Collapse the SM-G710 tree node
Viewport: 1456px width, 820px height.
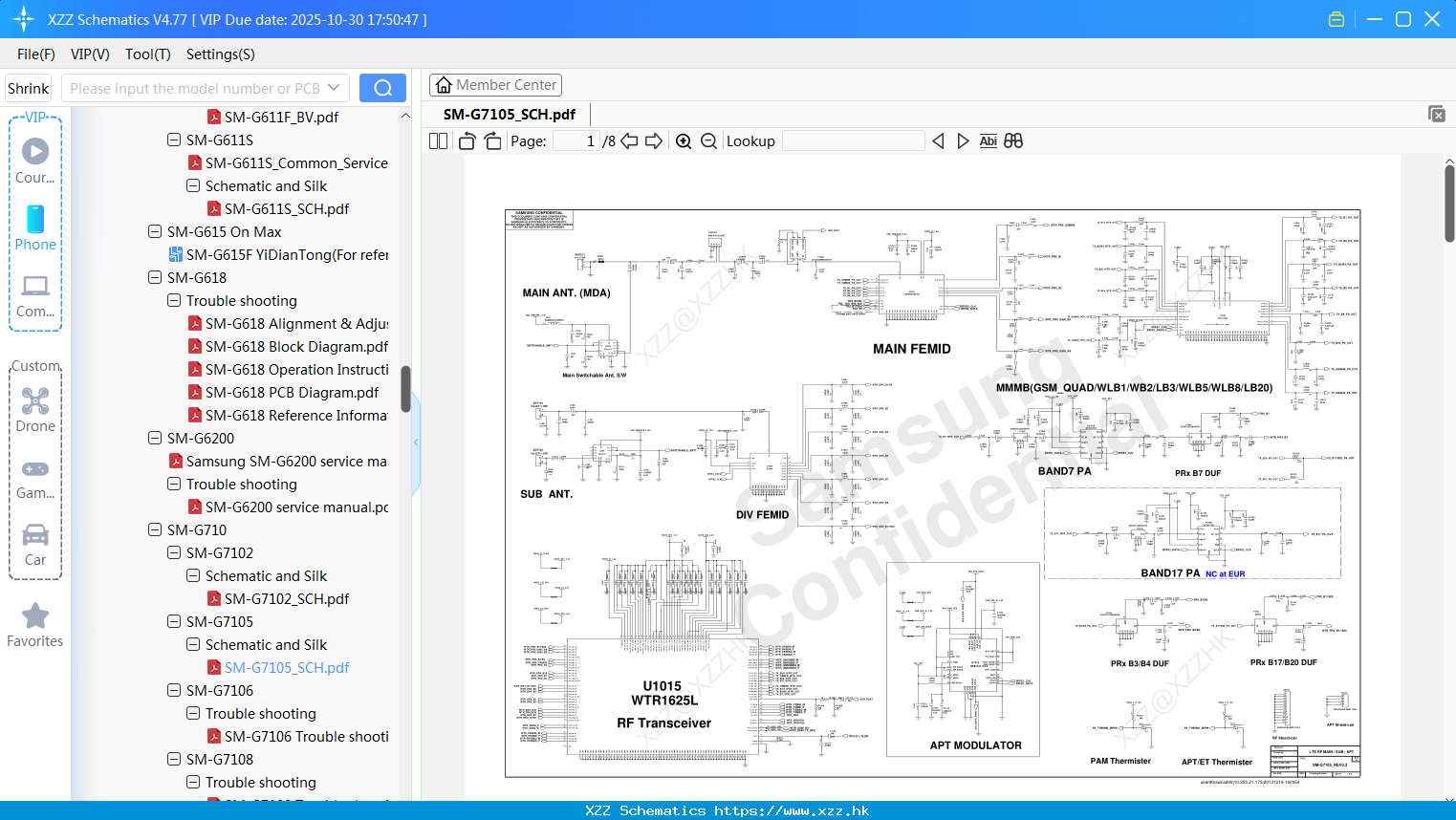pos(155,529)
